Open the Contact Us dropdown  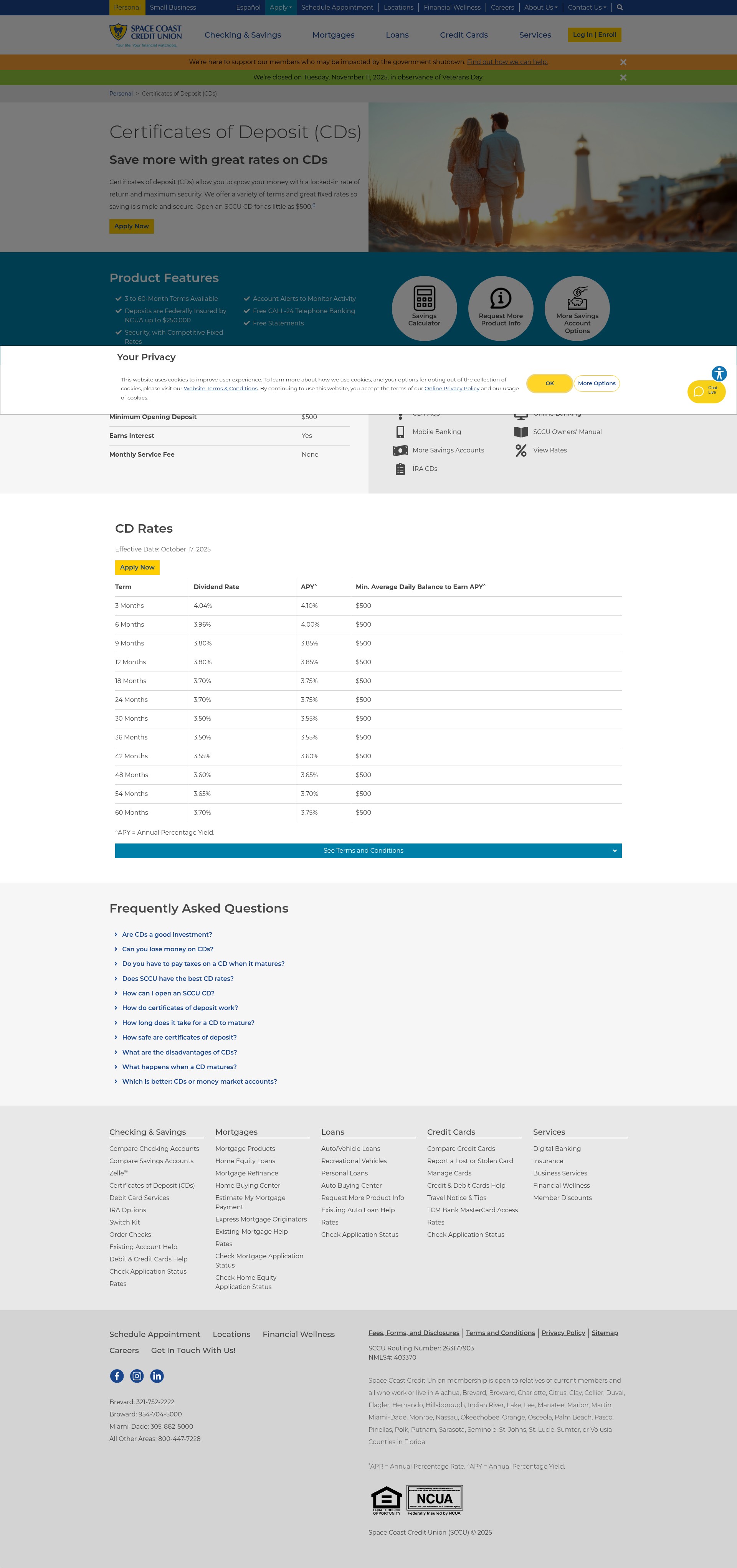click(x=587, y=7)
